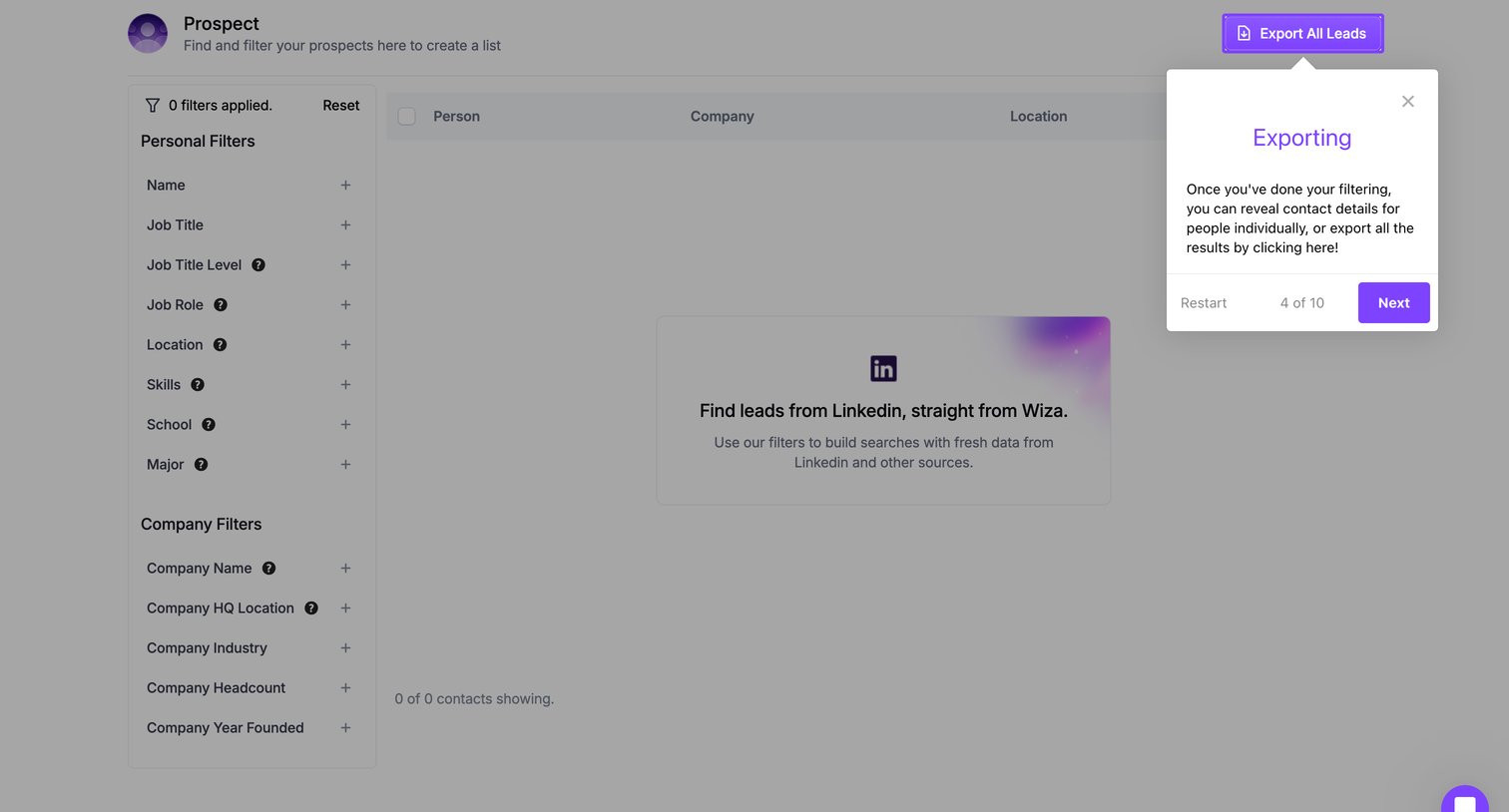Expand the Company Industry filter
This screenshot has height=812, width=1509.
pos(345,648)
